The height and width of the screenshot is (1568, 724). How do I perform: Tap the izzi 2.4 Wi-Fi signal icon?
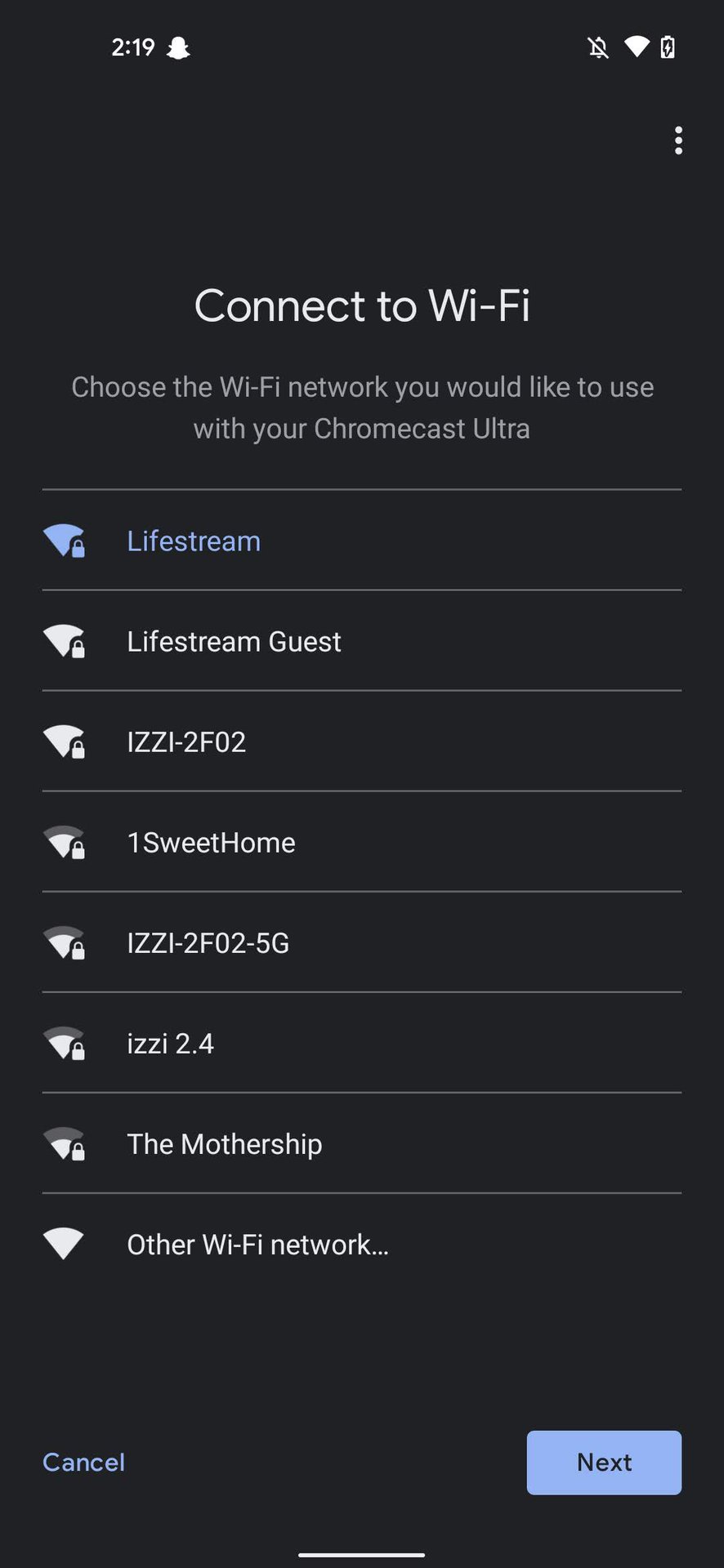pyautogui.click(x=63, y=1043)
